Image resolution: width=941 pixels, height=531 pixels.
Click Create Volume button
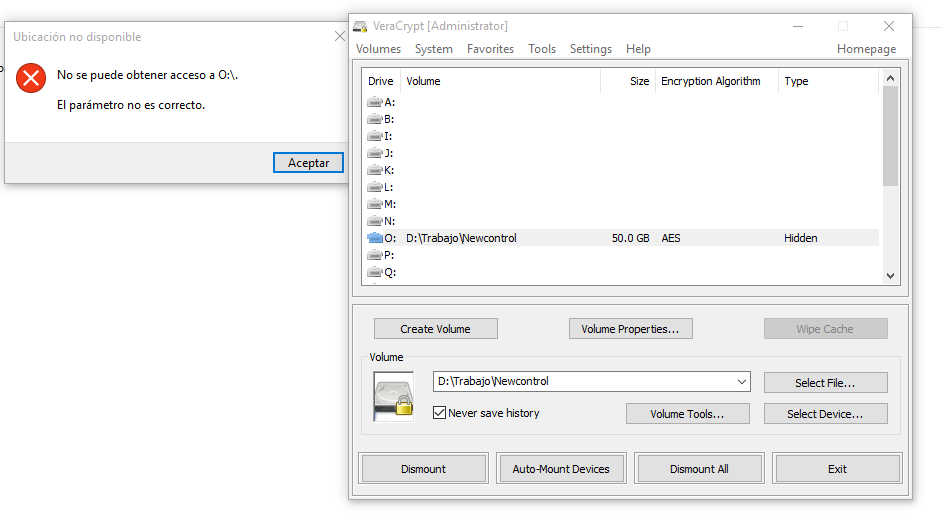pyautogui.click(x=436, y=329)
